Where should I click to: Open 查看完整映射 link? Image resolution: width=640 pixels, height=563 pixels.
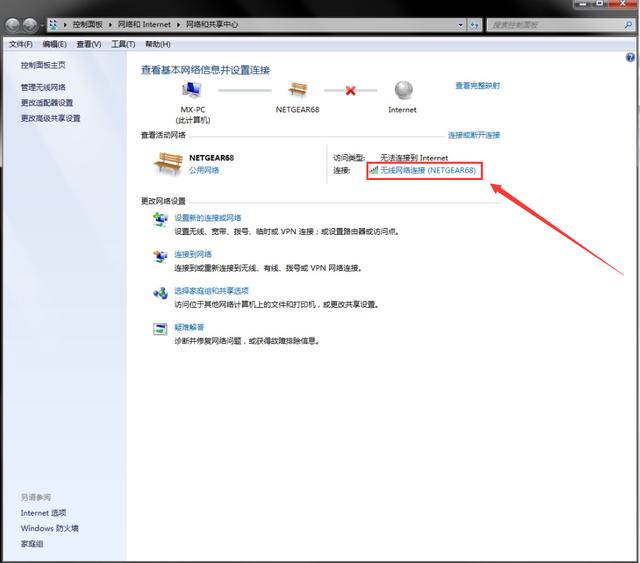point(478,86)
